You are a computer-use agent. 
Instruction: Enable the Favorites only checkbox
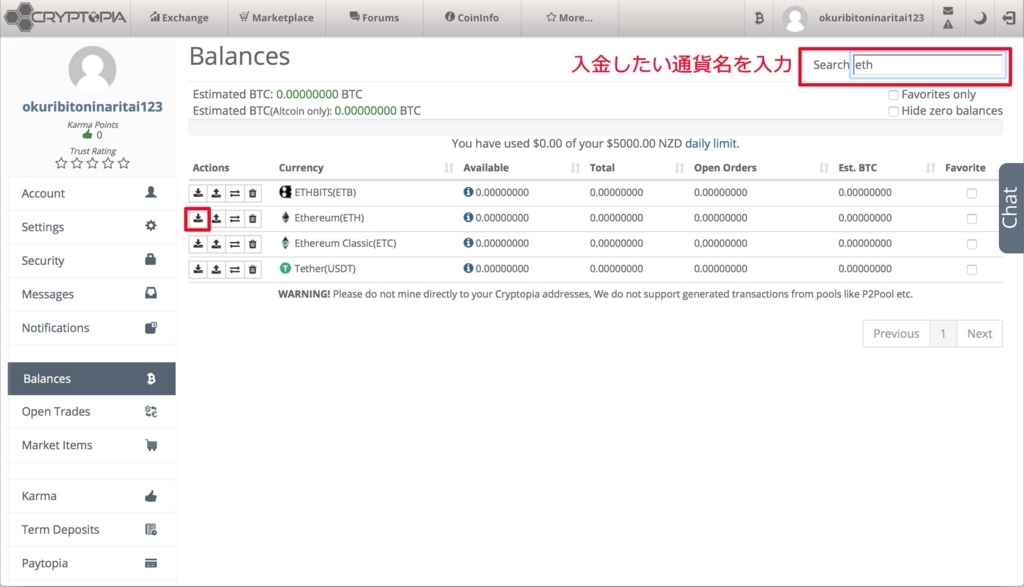pos(893,95)
